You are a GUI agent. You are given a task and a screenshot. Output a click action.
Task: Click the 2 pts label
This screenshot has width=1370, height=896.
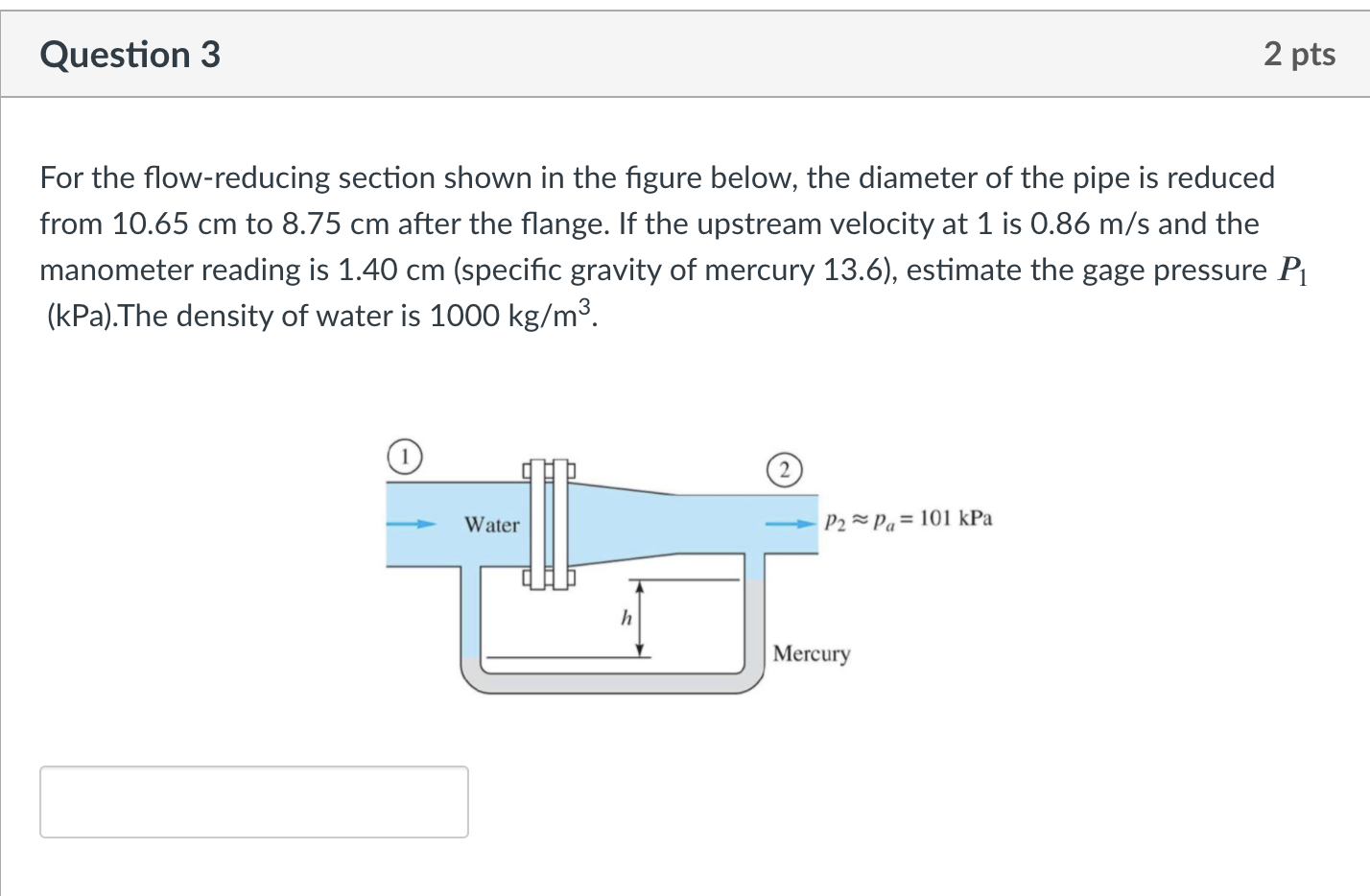(1300, 55)
